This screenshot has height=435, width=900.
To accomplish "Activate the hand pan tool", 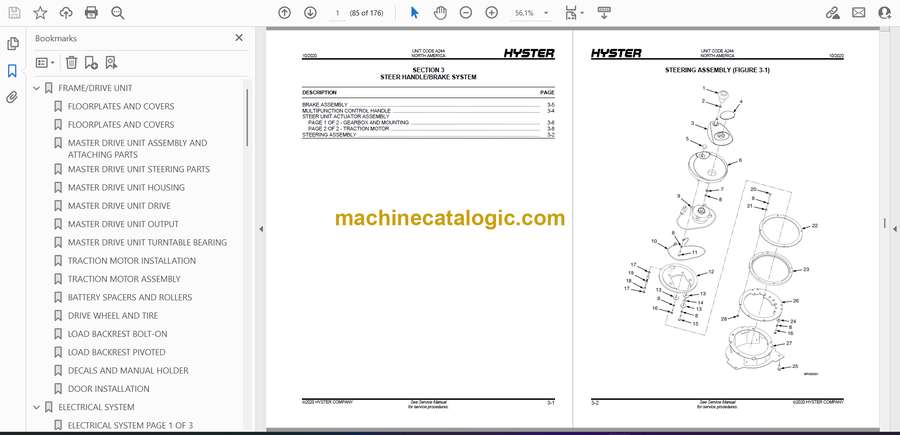I will pos(440,13).
